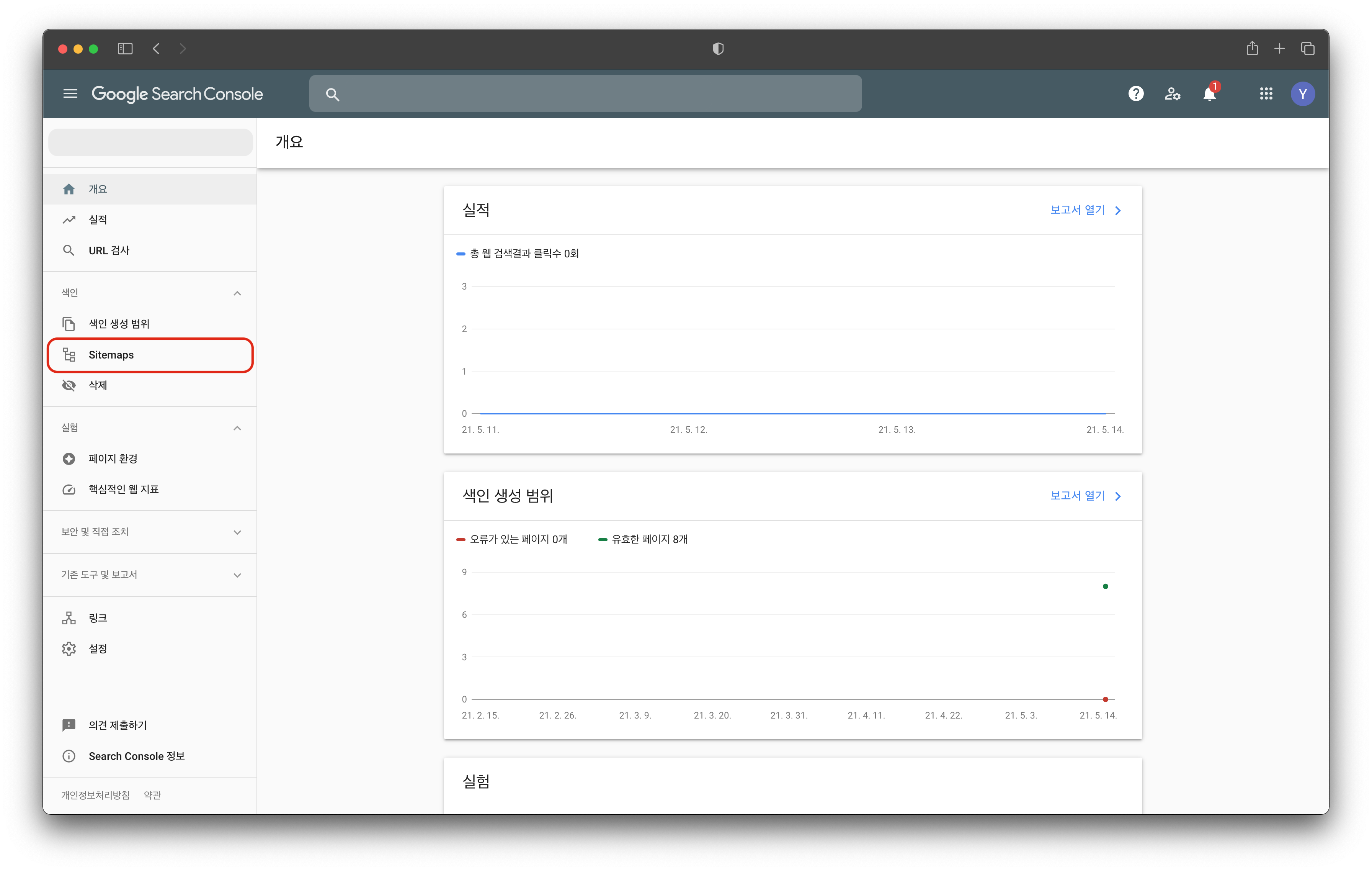
Task: Focus the URL inspection search field
Action: 585,93
